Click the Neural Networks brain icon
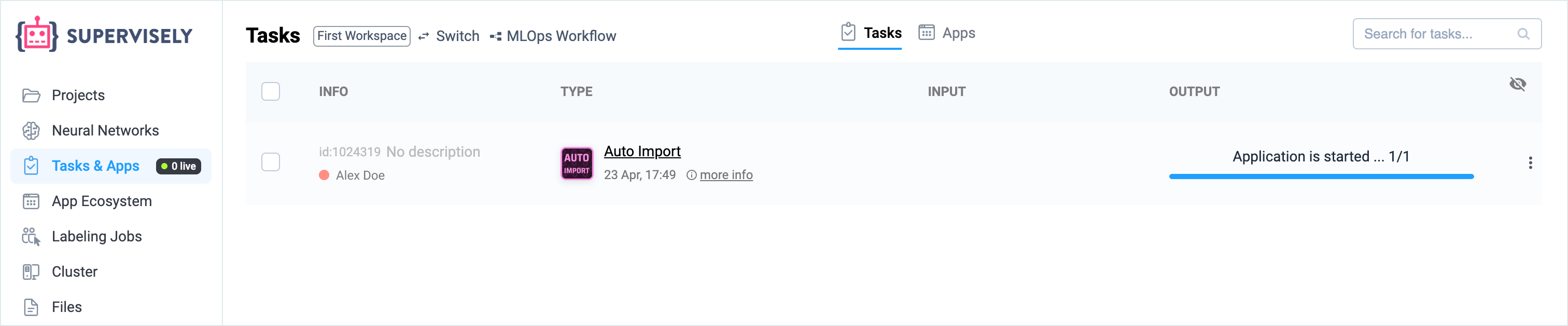The image size is (1568, 326). pos(31,131)
